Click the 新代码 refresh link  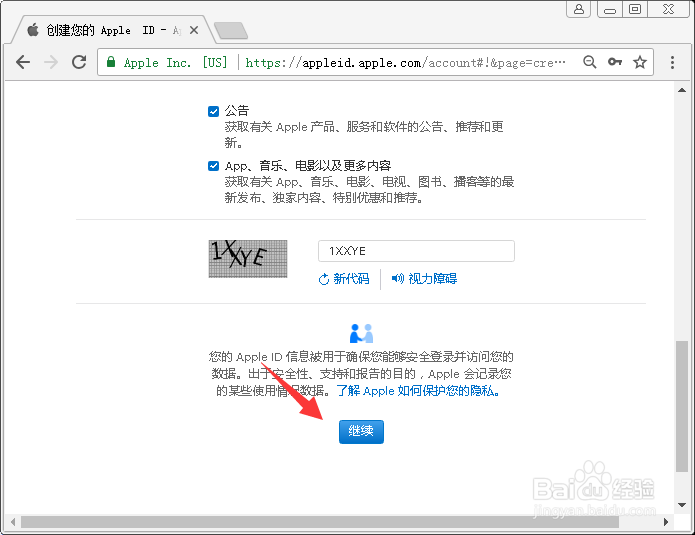point(344,279)
